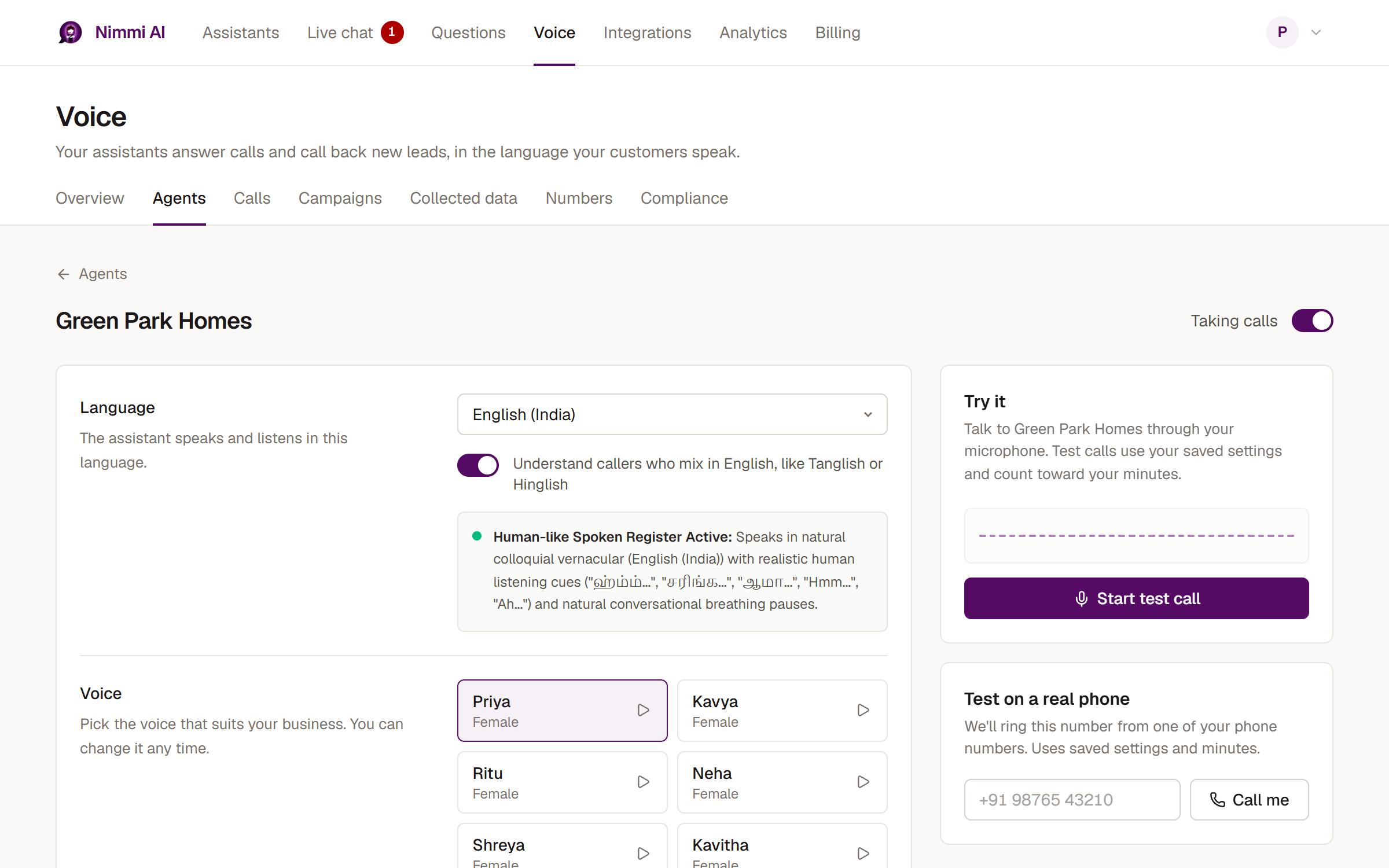This screenshot has height=868, width=1389.
Task: Play the Shreya voice preview
Action: point(643,854)
